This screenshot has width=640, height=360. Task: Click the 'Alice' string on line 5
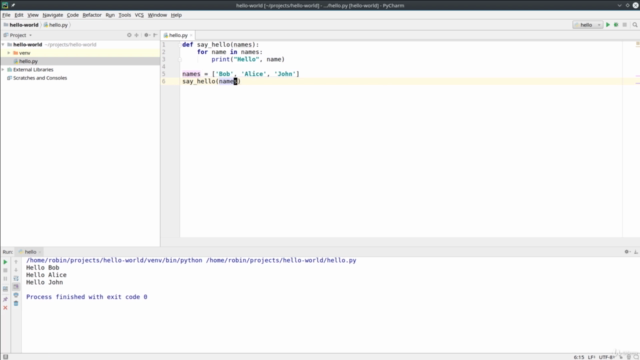pyautogui.click(x=253, y=74)
